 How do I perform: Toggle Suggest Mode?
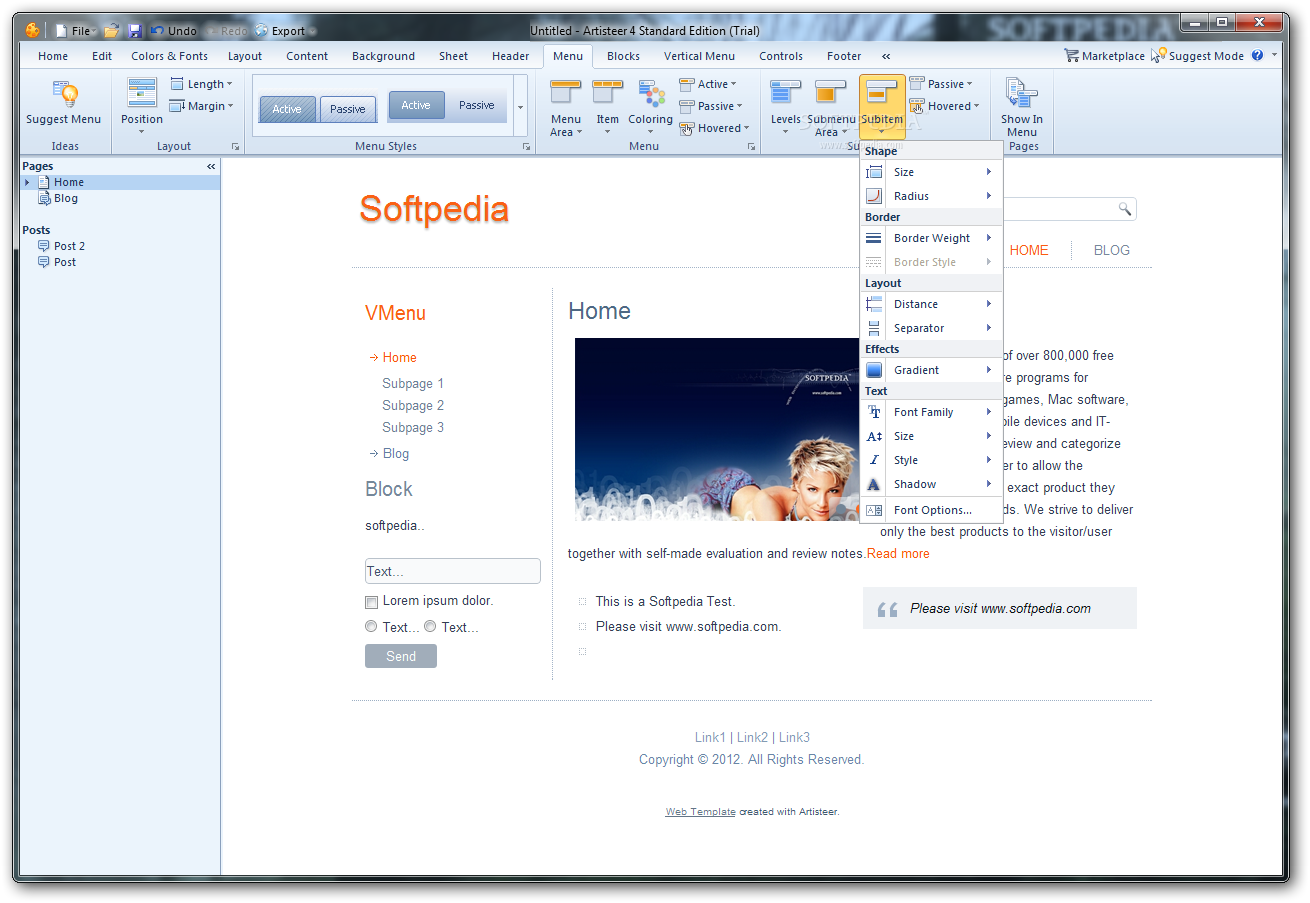pyautogui.click(x=1197, y=56)
